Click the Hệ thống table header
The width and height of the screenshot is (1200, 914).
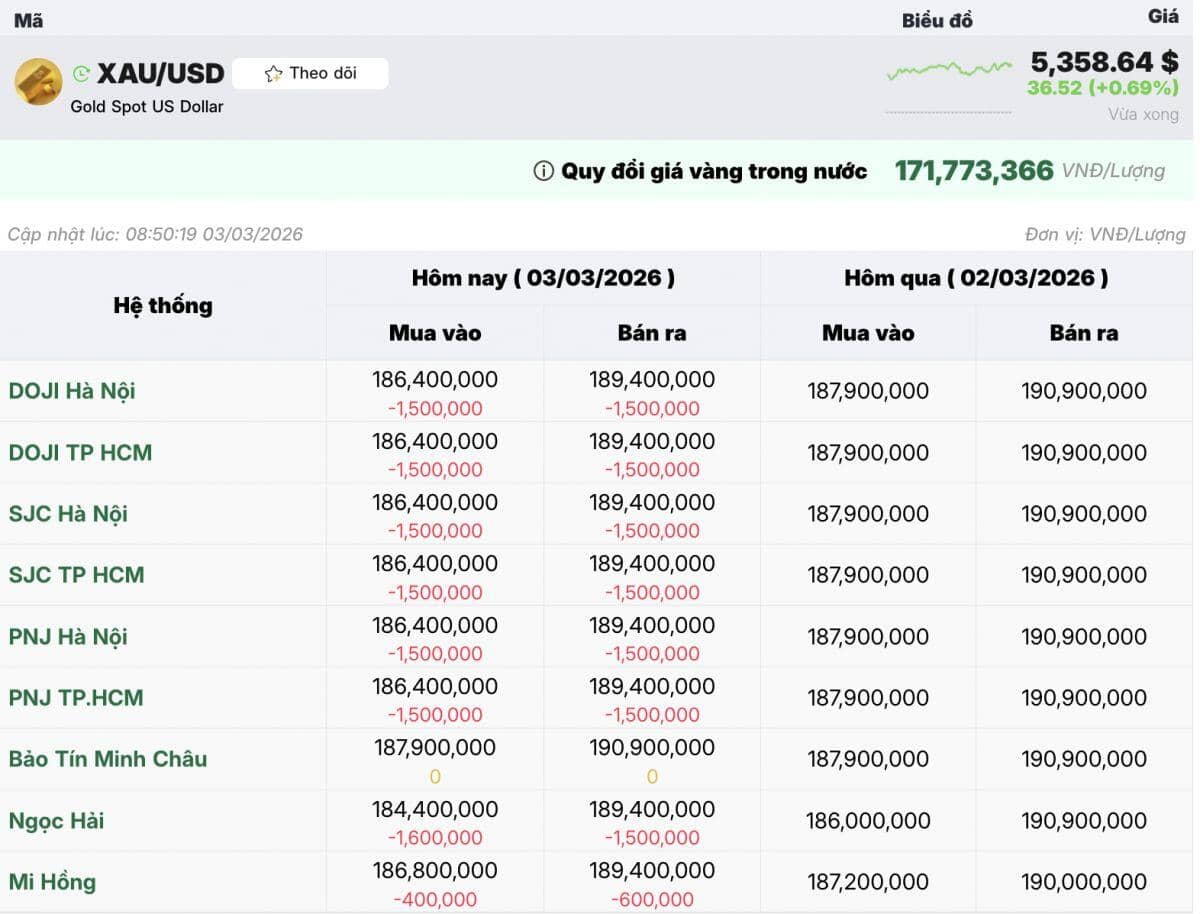click(x=163, y=305)
